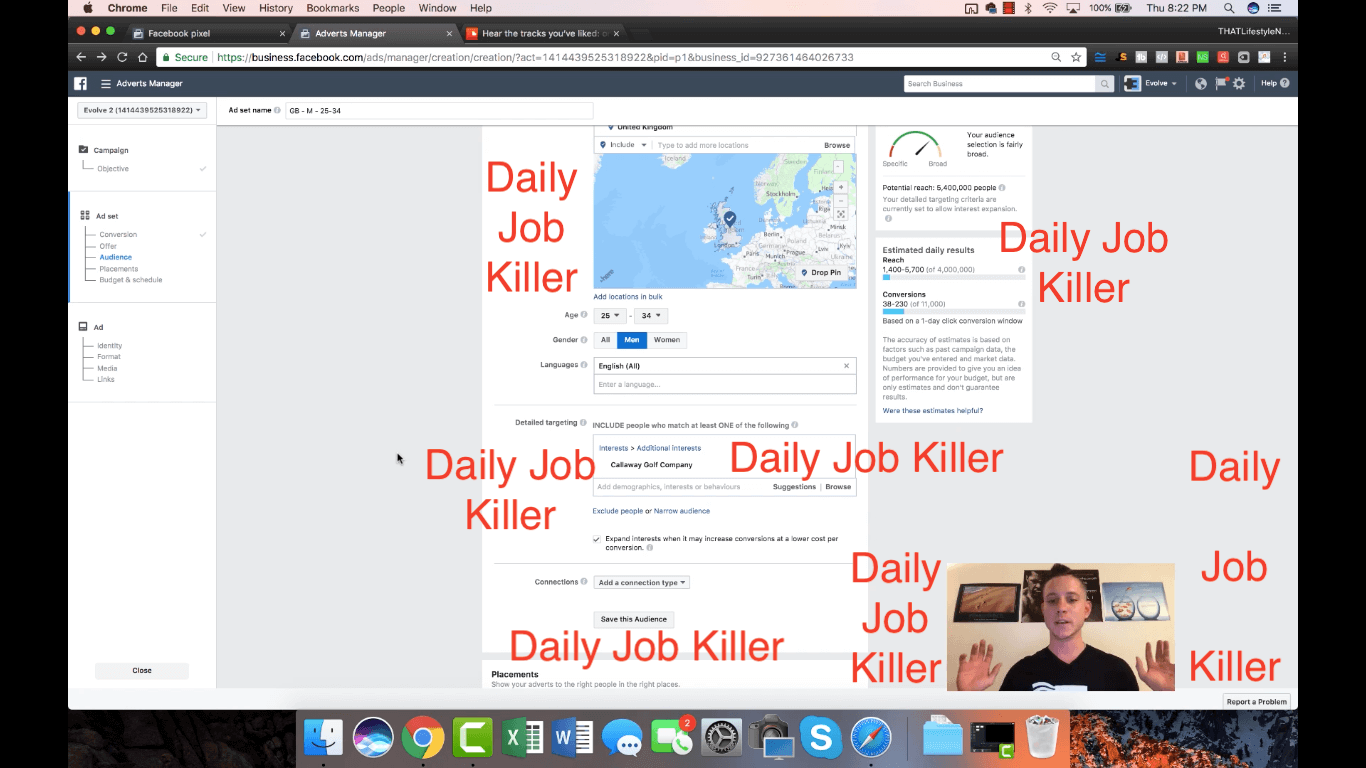1366x768 pixels.
Task: Click the Add locations in bulk link
Action: 627,297
